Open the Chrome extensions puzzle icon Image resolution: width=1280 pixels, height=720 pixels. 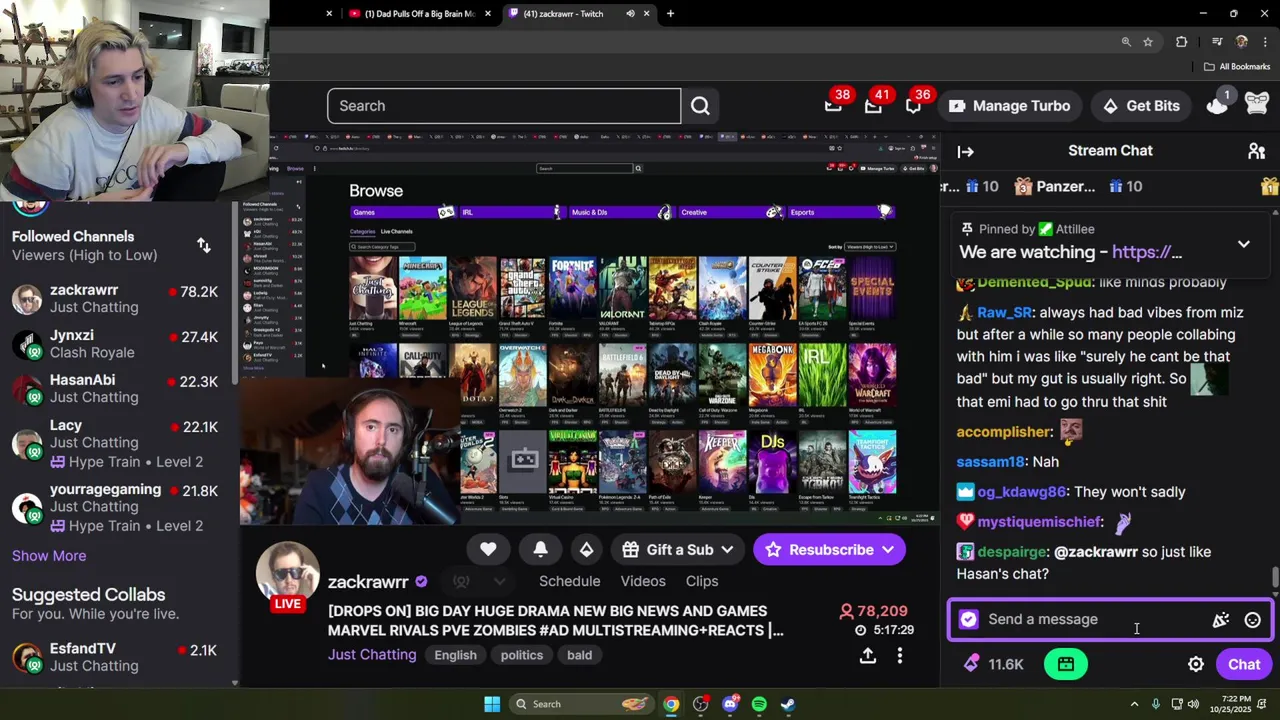click(x=1181, y=42)
